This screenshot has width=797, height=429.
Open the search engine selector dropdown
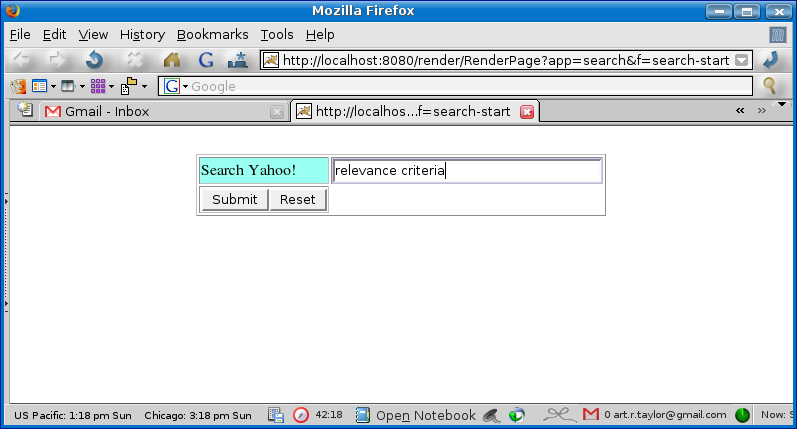pos(186,86)
